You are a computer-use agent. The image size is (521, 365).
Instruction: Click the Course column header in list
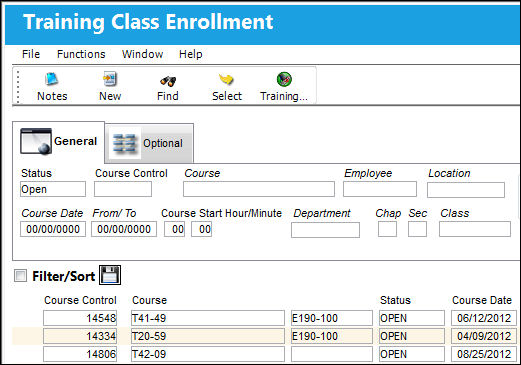point(149,300)
